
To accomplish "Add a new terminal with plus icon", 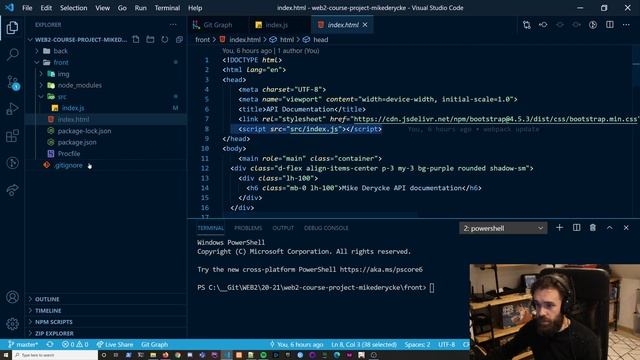I will 560,228.
